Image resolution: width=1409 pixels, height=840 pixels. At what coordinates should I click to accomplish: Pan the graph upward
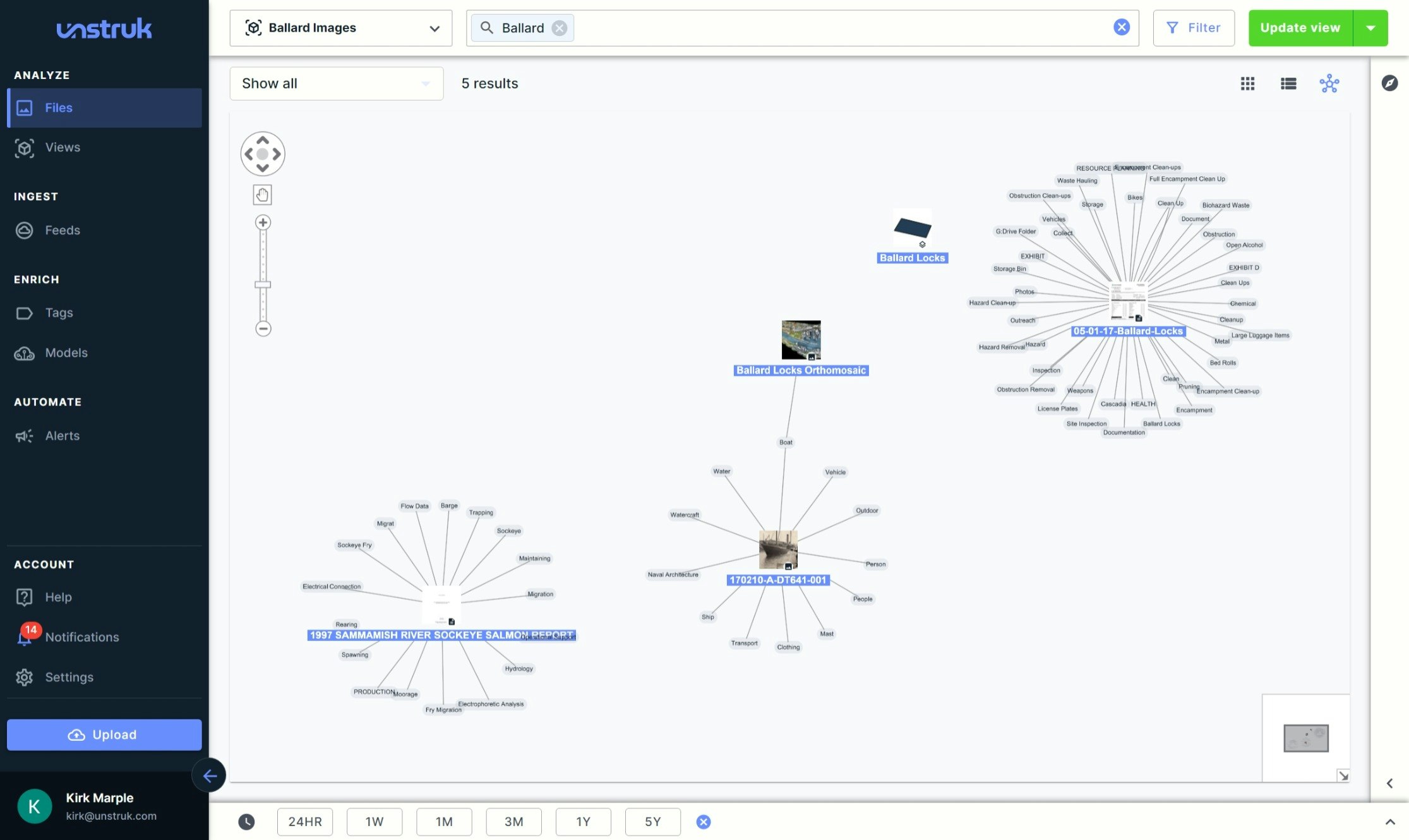[263, 140]
